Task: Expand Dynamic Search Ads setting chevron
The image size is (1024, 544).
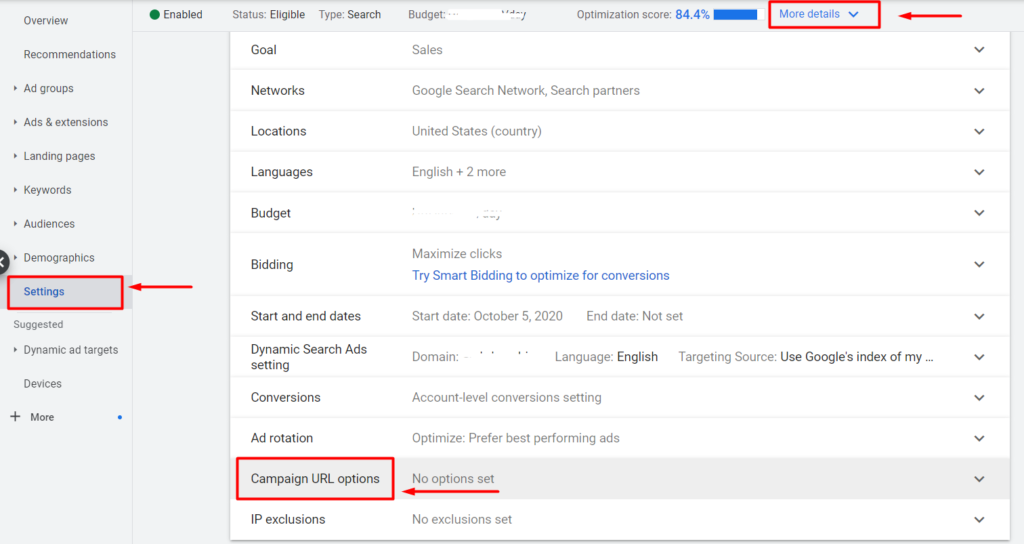Action: (x=979, y=357)
